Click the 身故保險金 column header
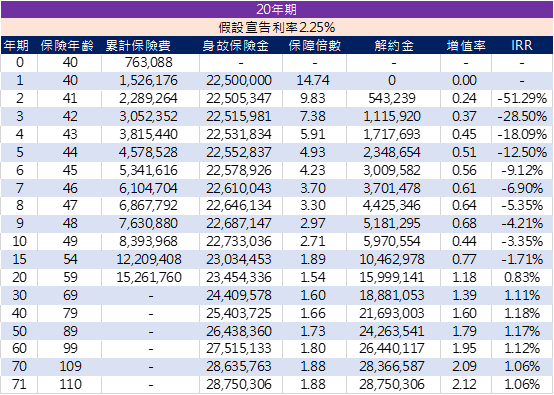 coord(236,46)
